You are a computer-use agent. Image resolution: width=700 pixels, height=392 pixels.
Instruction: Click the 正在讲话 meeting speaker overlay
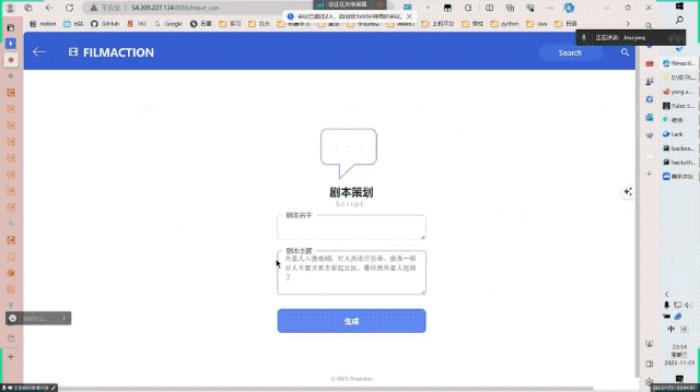631,38
